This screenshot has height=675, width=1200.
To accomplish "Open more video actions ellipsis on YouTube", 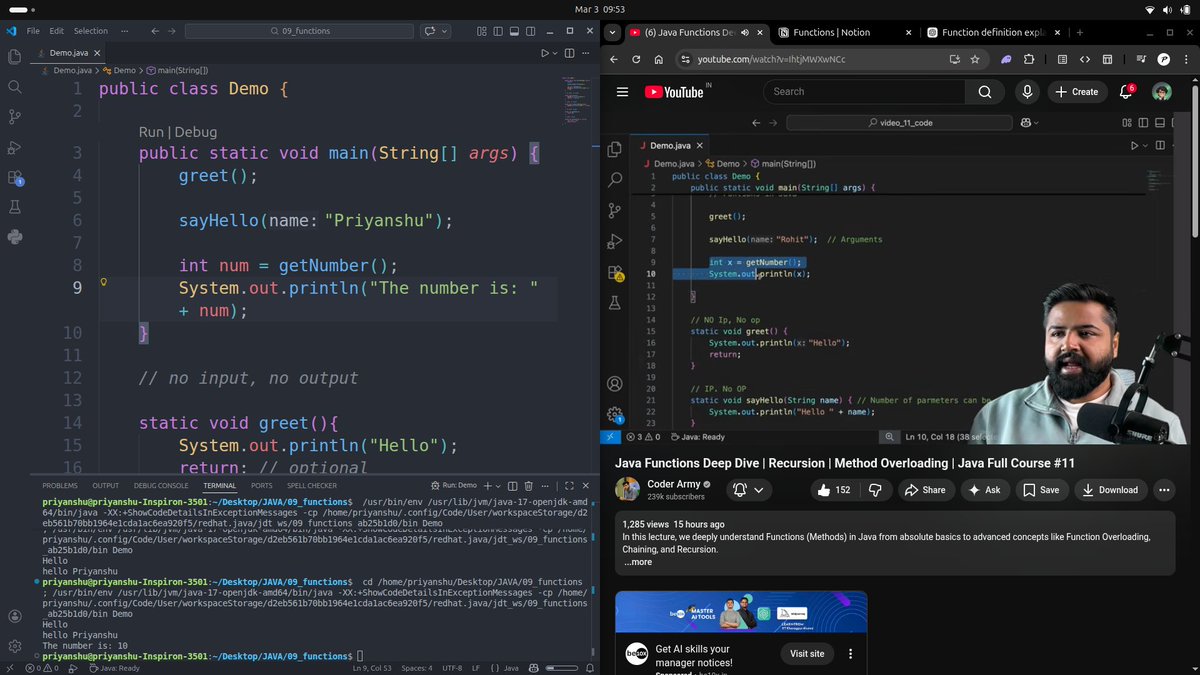I will [x=1164, y=490].
